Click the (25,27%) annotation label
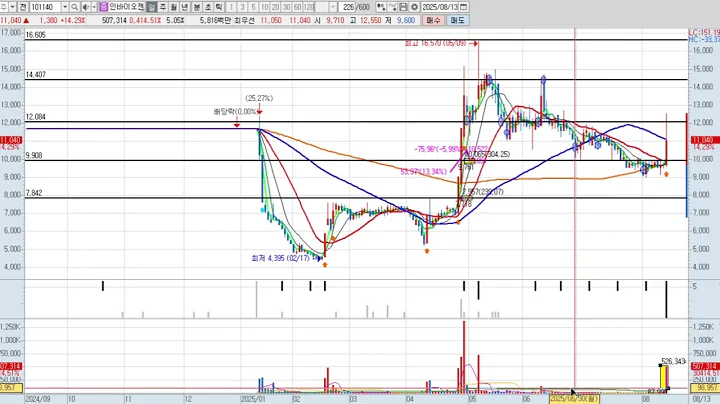This screenshot has height=404, width=720. 259,98
